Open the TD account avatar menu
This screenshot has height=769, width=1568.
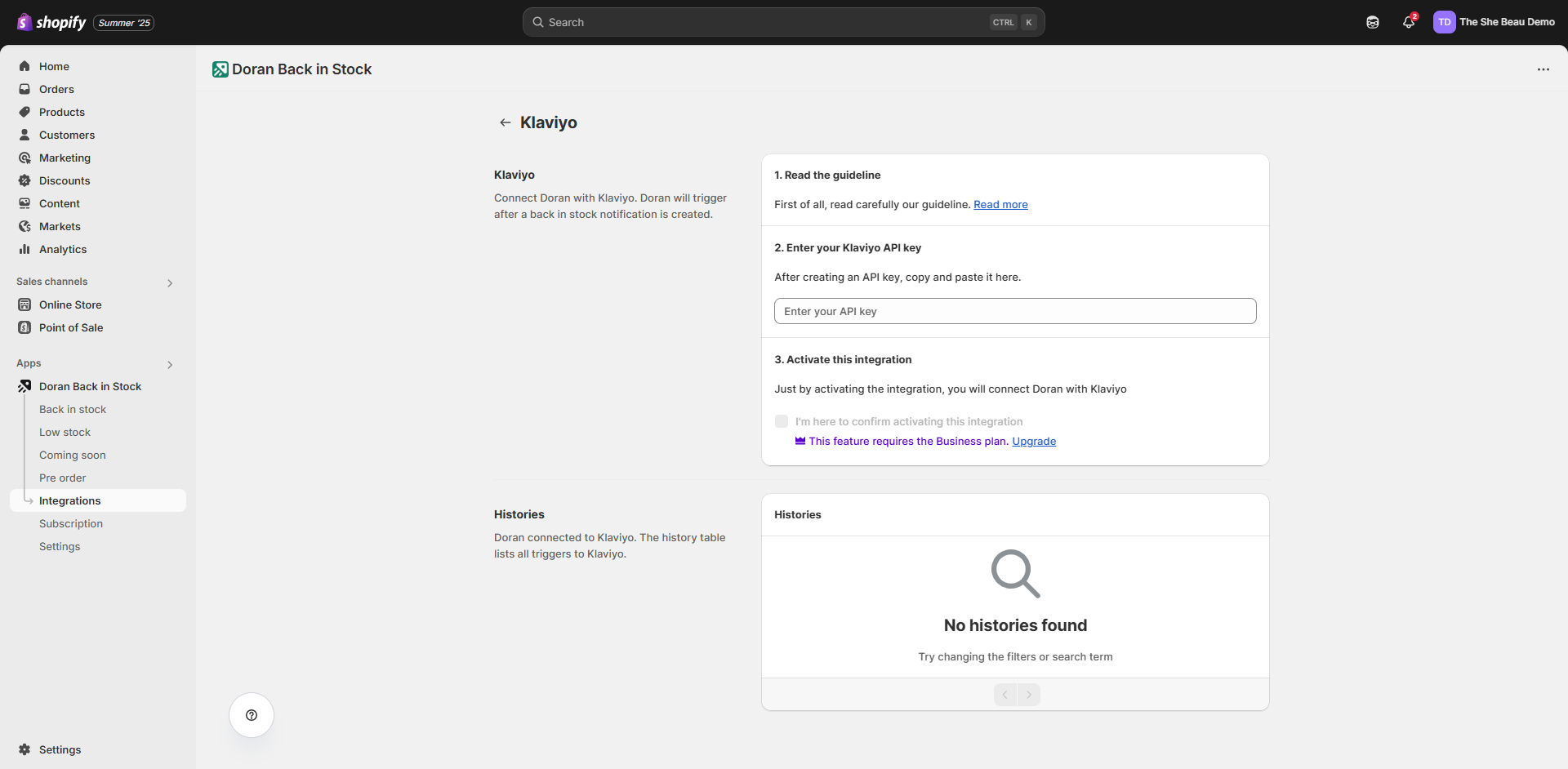tap(1444, 22)
